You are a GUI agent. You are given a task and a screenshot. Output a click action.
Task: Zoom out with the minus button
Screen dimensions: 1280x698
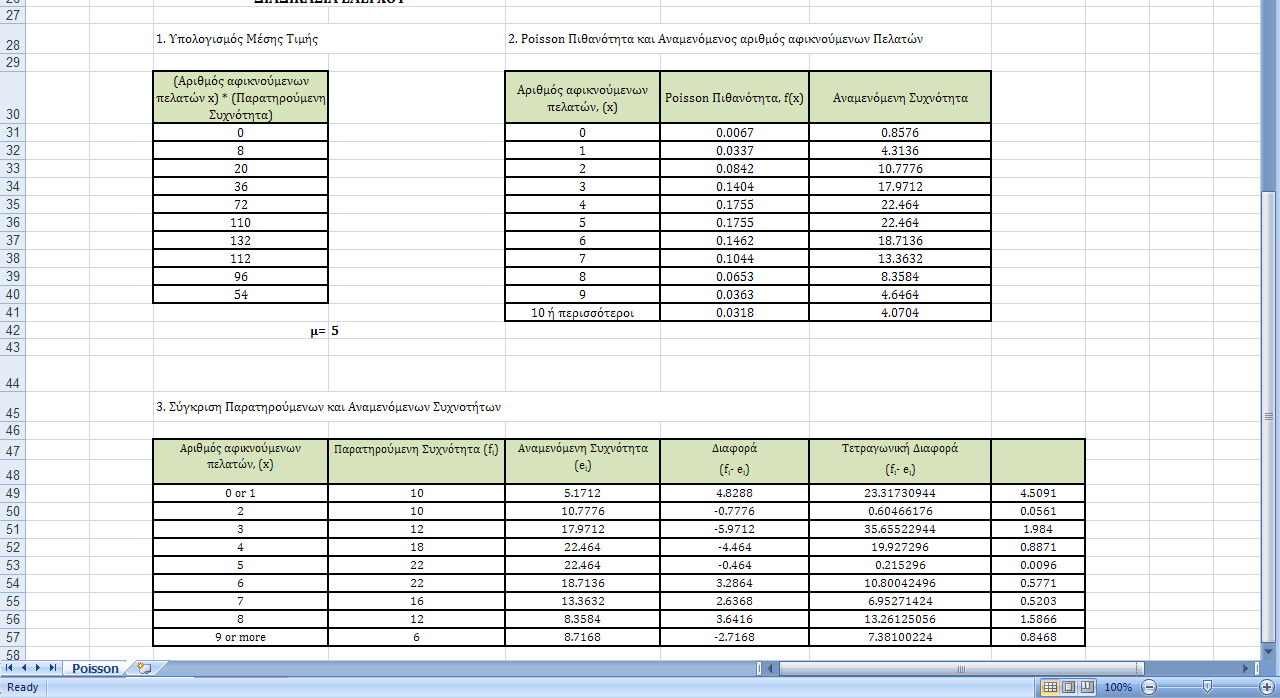pyautogui.click(x=1149, y=687)
